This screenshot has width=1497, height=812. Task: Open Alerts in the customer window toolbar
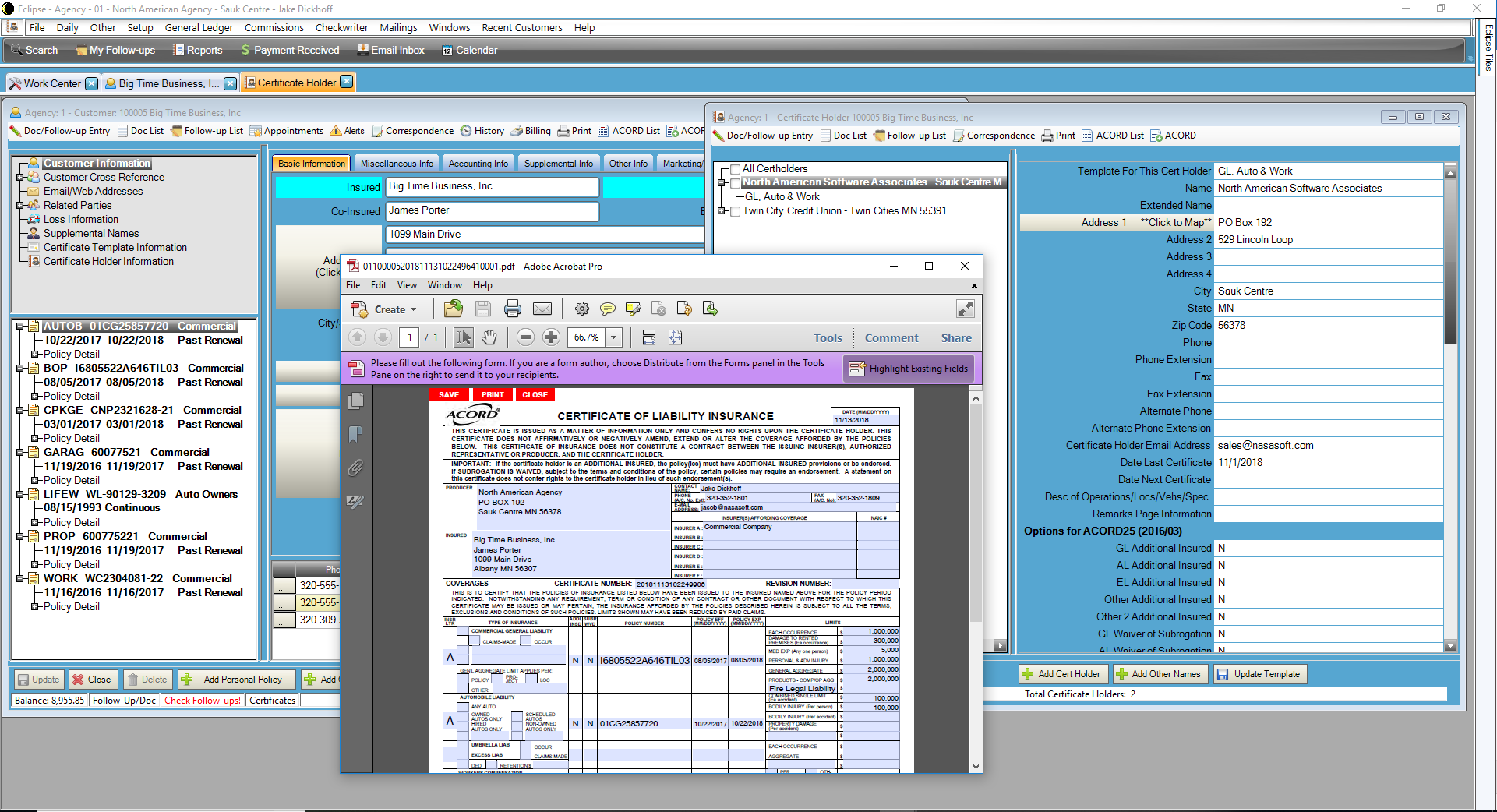(x=348, y=131)
